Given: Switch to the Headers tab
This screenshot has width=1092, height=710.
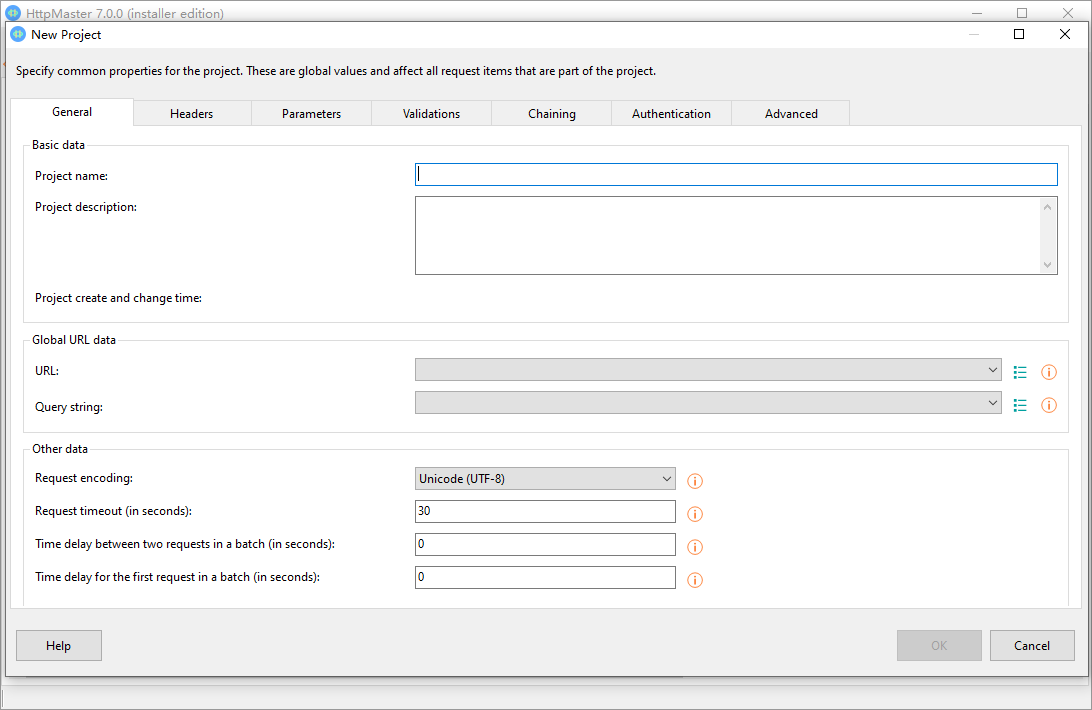Looking at the screenshot, I should (x=192, y=114).
